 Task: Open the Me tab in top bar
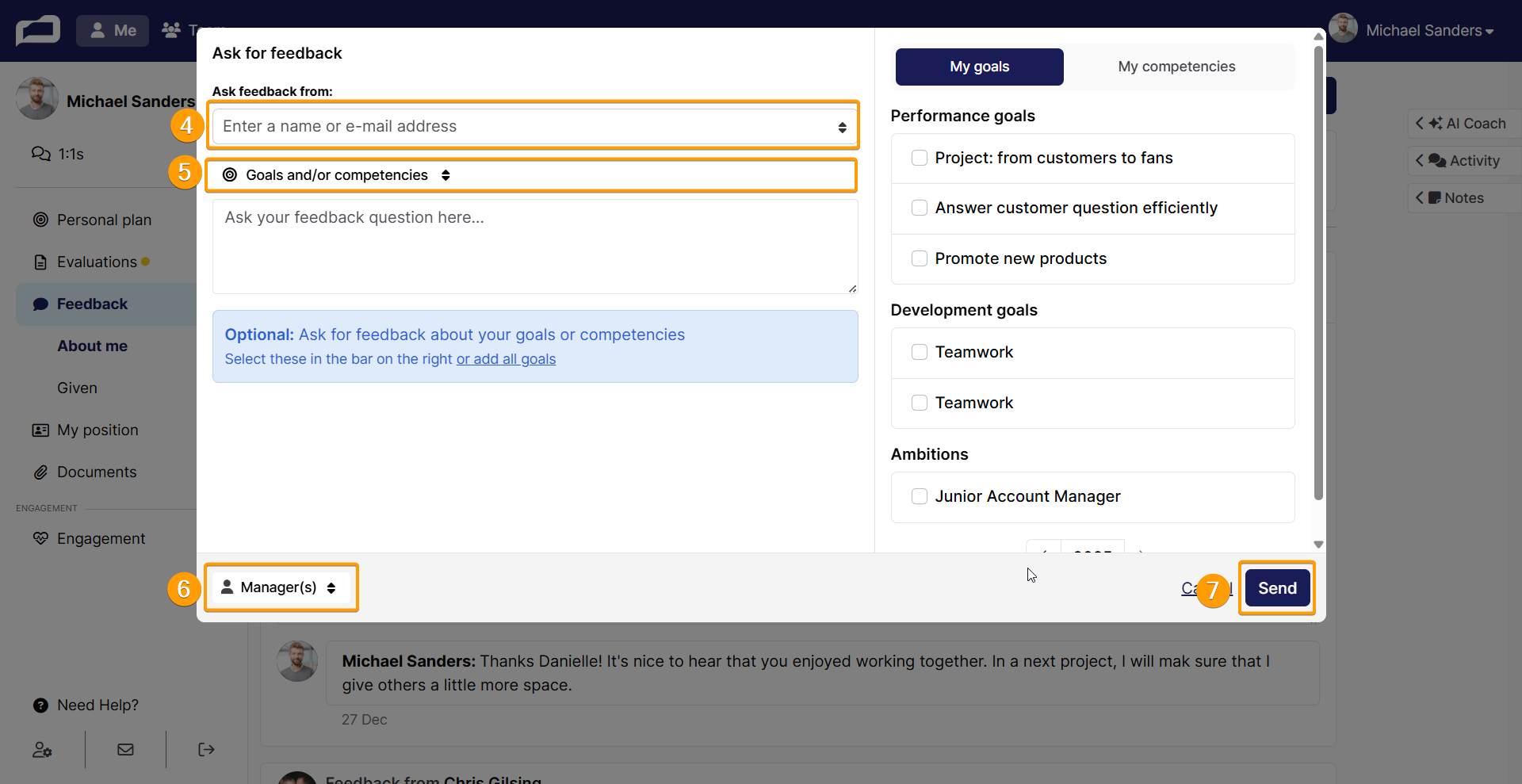click(x=113, y=31)
